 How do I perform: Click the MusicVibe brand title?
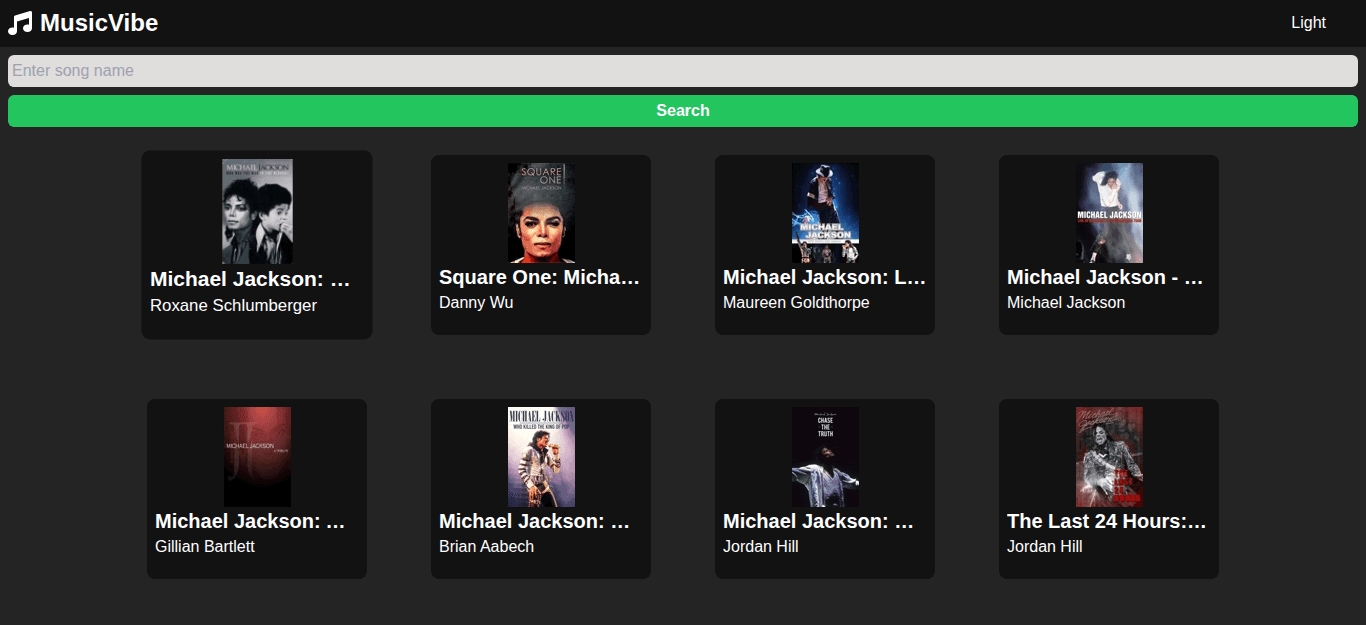tap(99, 23)
